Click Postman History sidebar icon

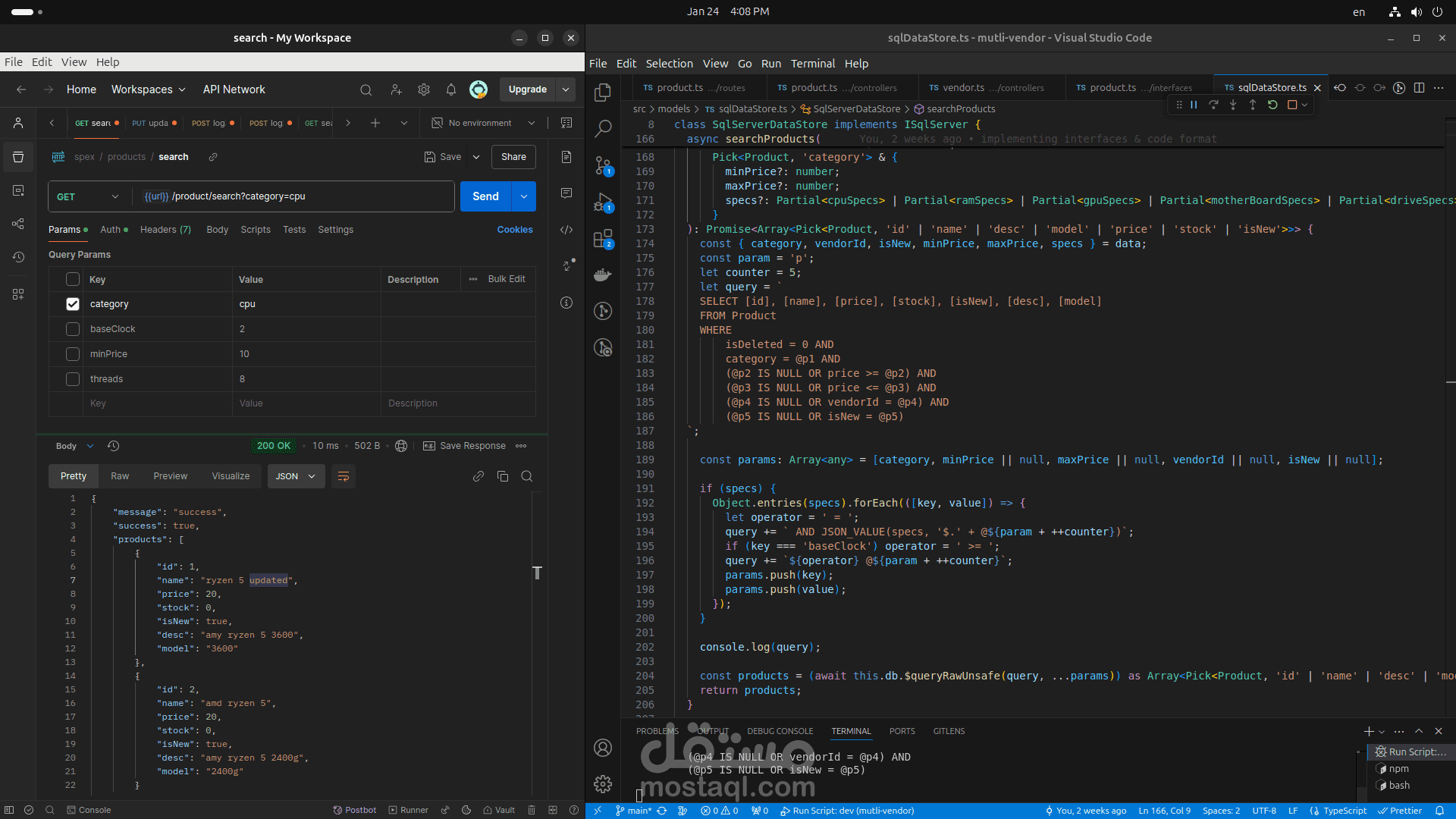(x=18, y=257)
